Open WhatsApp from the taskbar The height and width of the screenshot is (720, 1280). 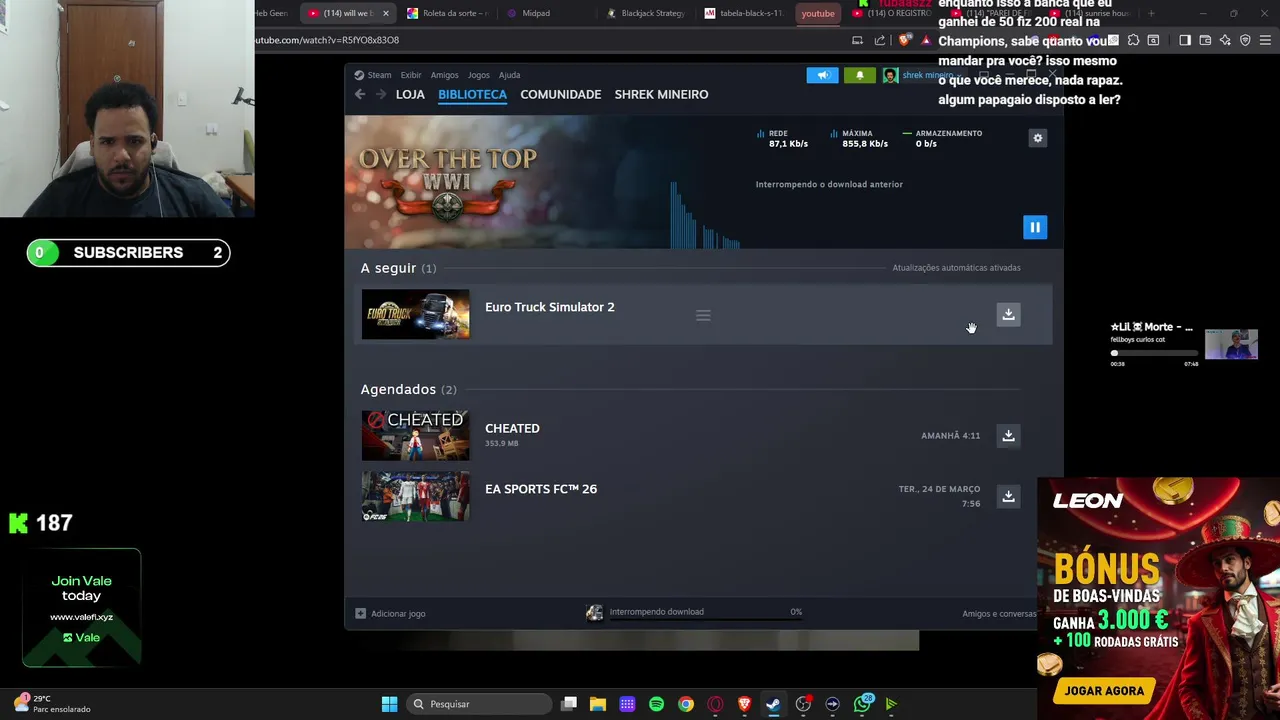[862, 704]
